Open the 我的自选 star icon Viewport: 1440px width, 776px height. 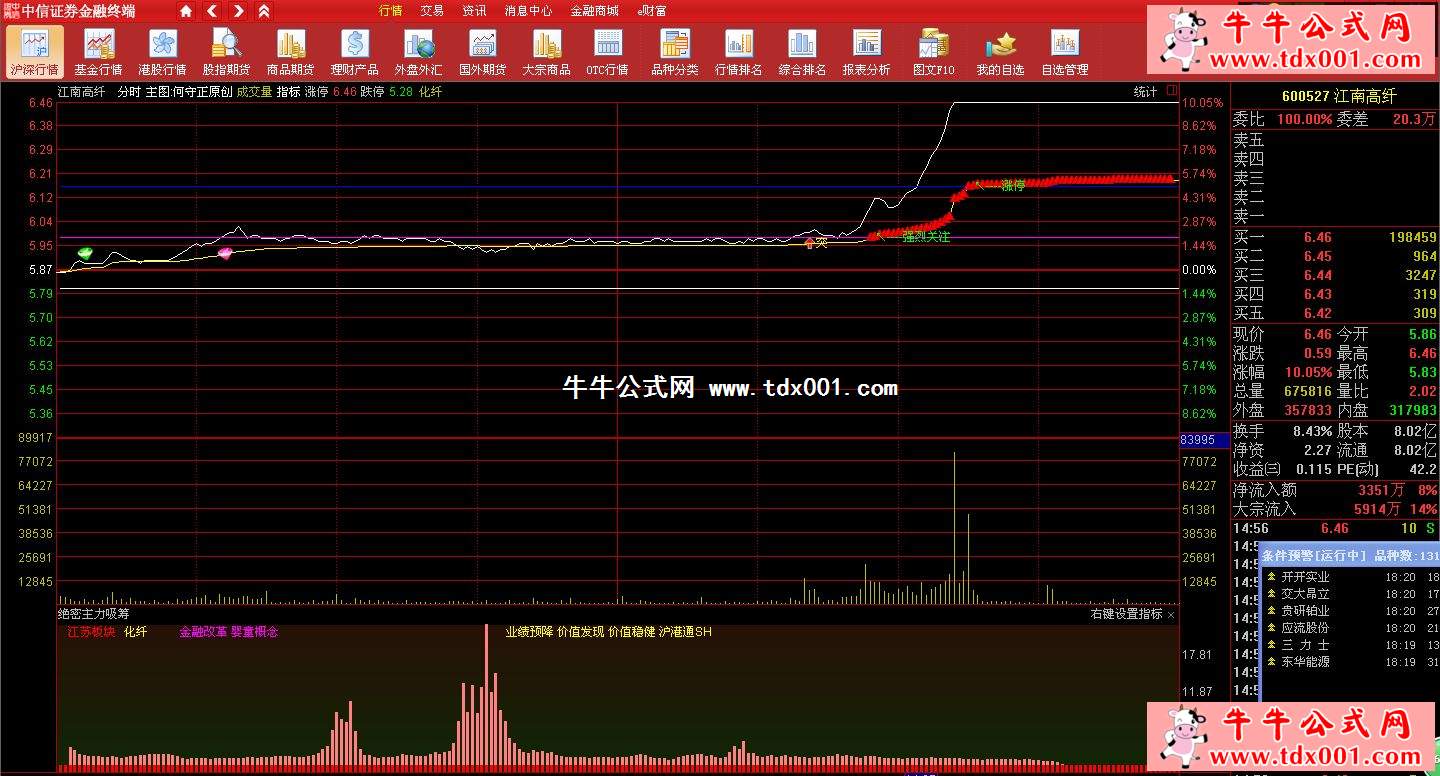1000,52
